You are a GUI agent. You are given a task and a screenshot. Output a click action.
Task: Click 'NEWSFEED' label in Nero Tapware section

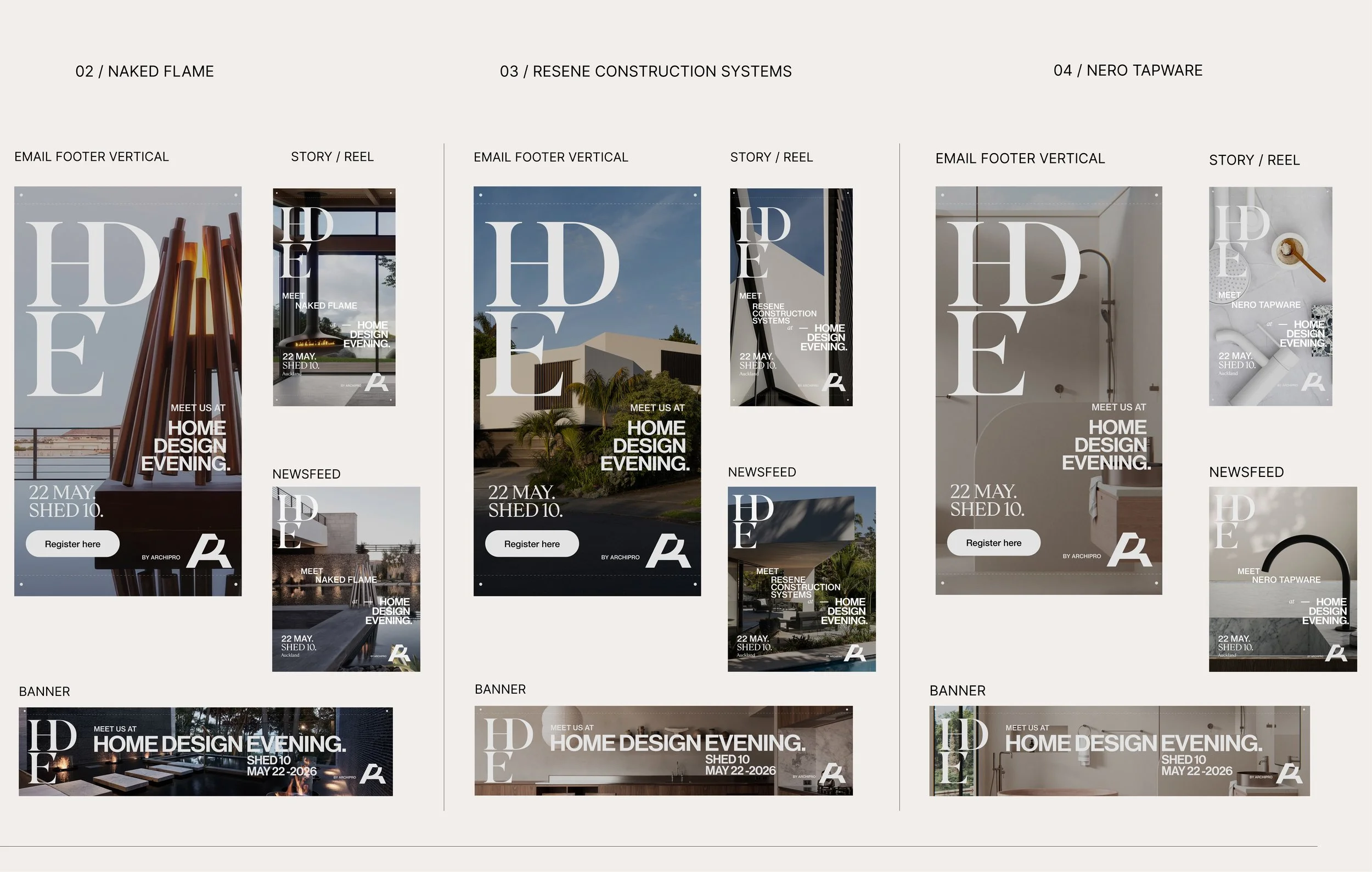(x=1247, y=472)
